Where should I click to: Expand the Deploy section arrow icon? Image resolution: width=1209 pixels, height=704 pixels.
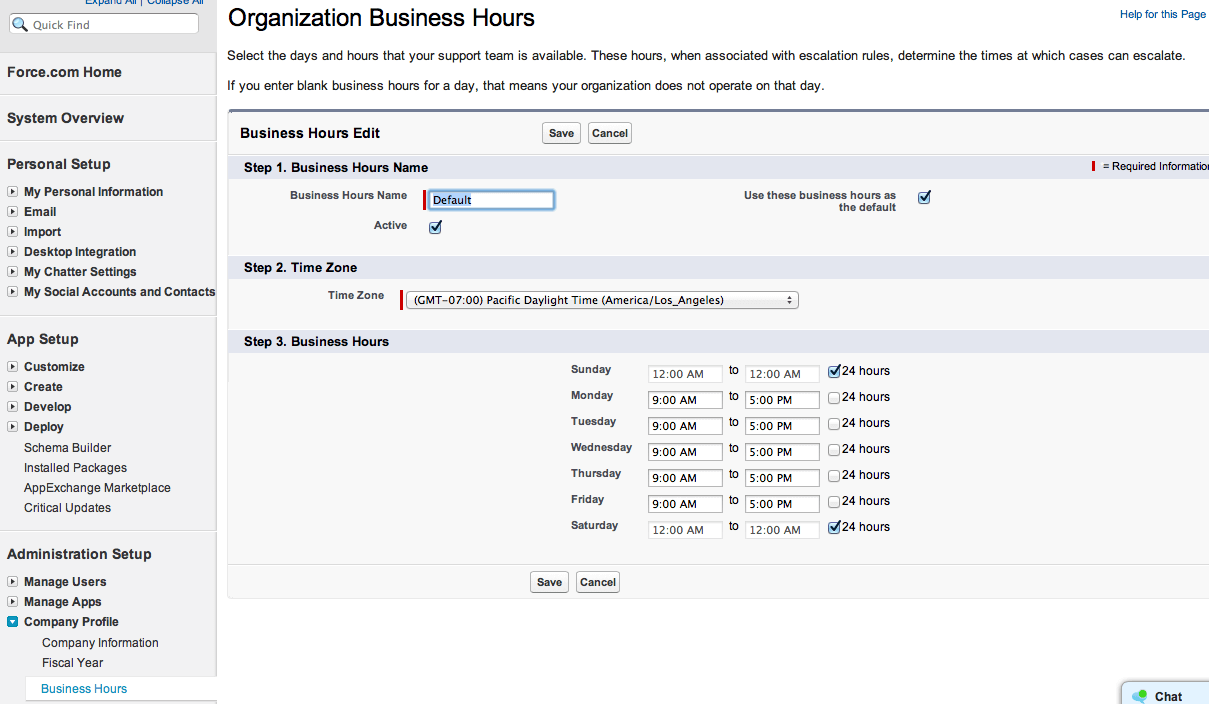(x=13, y=426)
